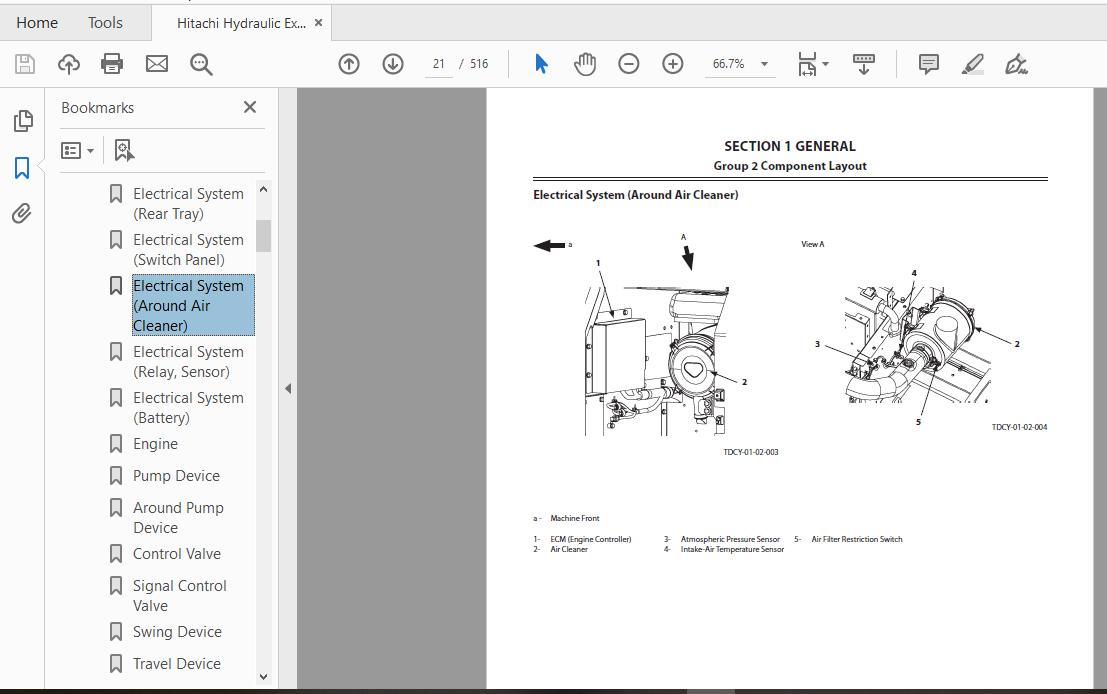Collapse the navigation pane arrow
1107x694 pixels.
point(287,388)
